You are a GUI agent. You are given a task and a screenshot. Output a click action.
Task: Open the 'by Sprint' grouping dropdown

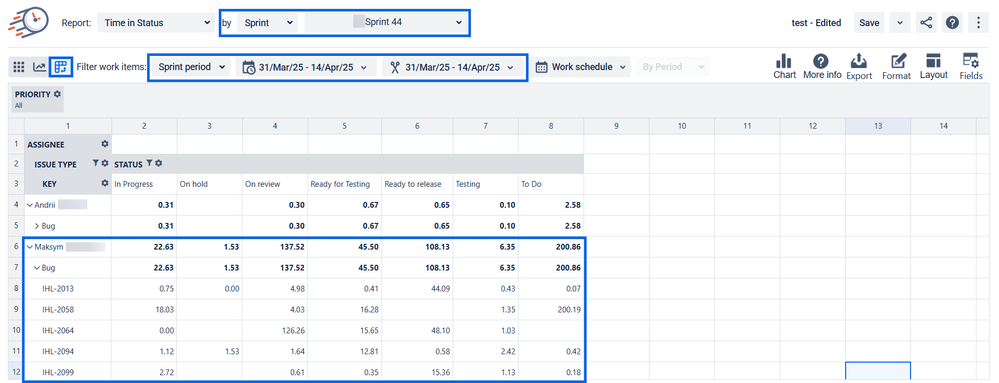pyautogui.click(x=268, y=22)
